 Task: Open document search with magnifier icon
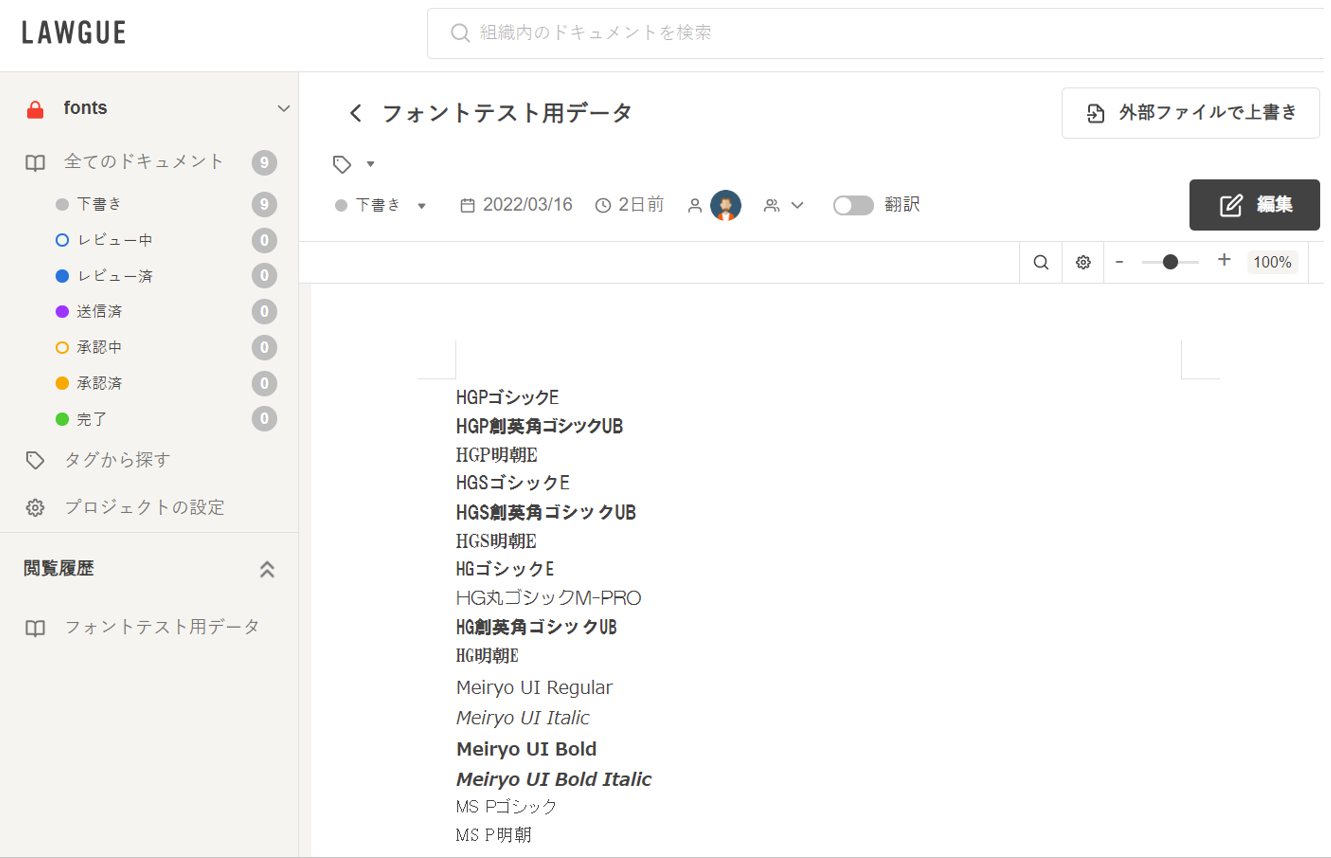[1041, 263]
